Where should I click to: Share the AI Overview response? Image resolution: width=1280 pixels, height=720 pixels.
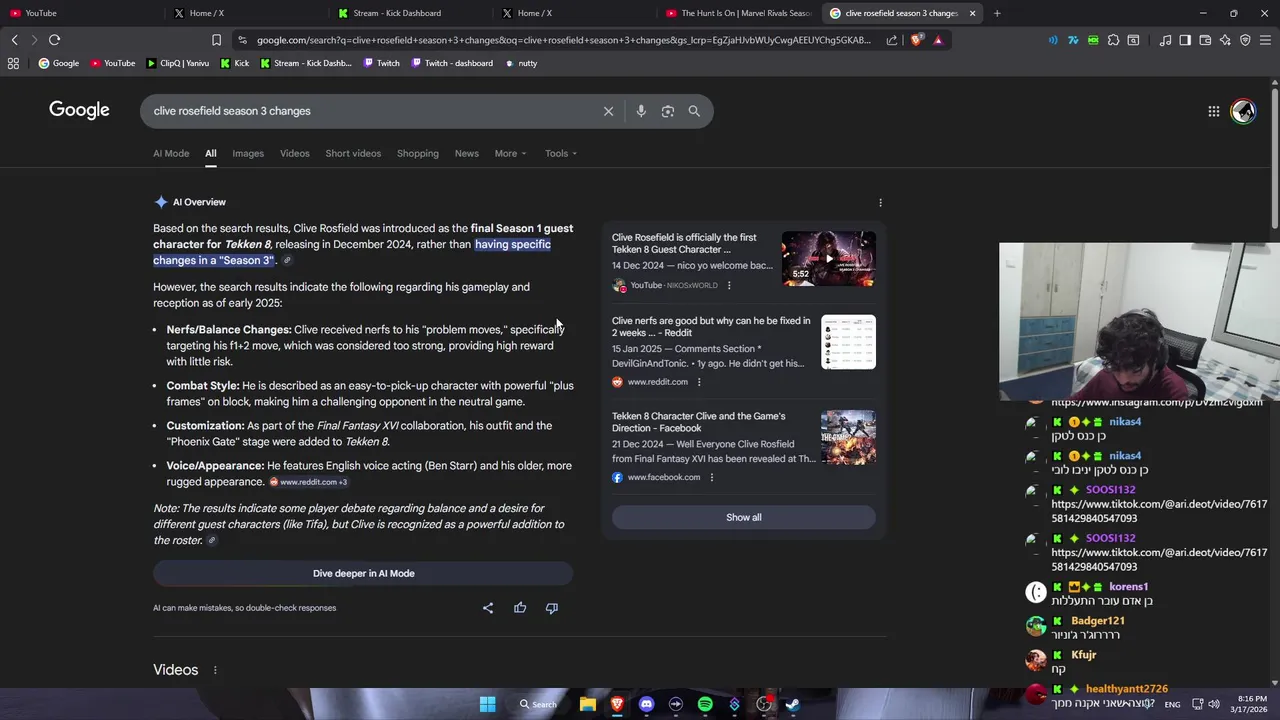488,608
